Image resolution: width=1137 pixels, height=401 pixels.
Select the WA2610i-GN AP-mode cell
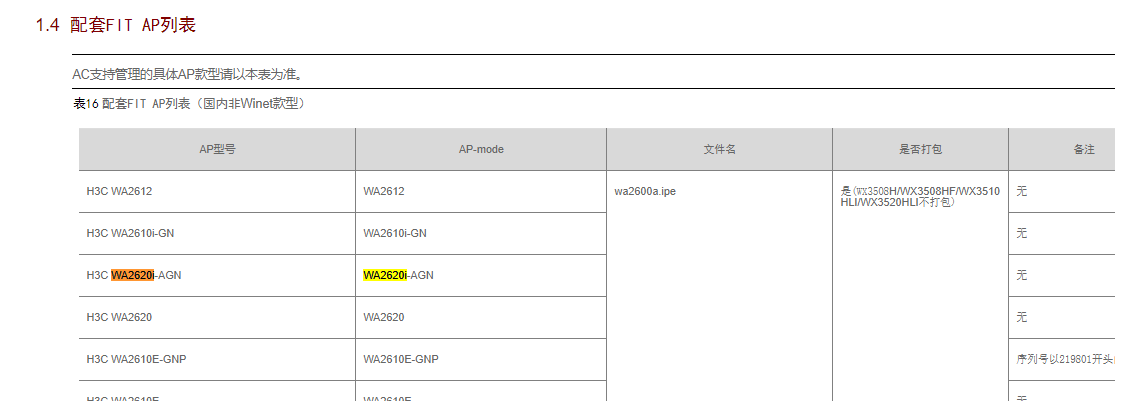point(481,233)
